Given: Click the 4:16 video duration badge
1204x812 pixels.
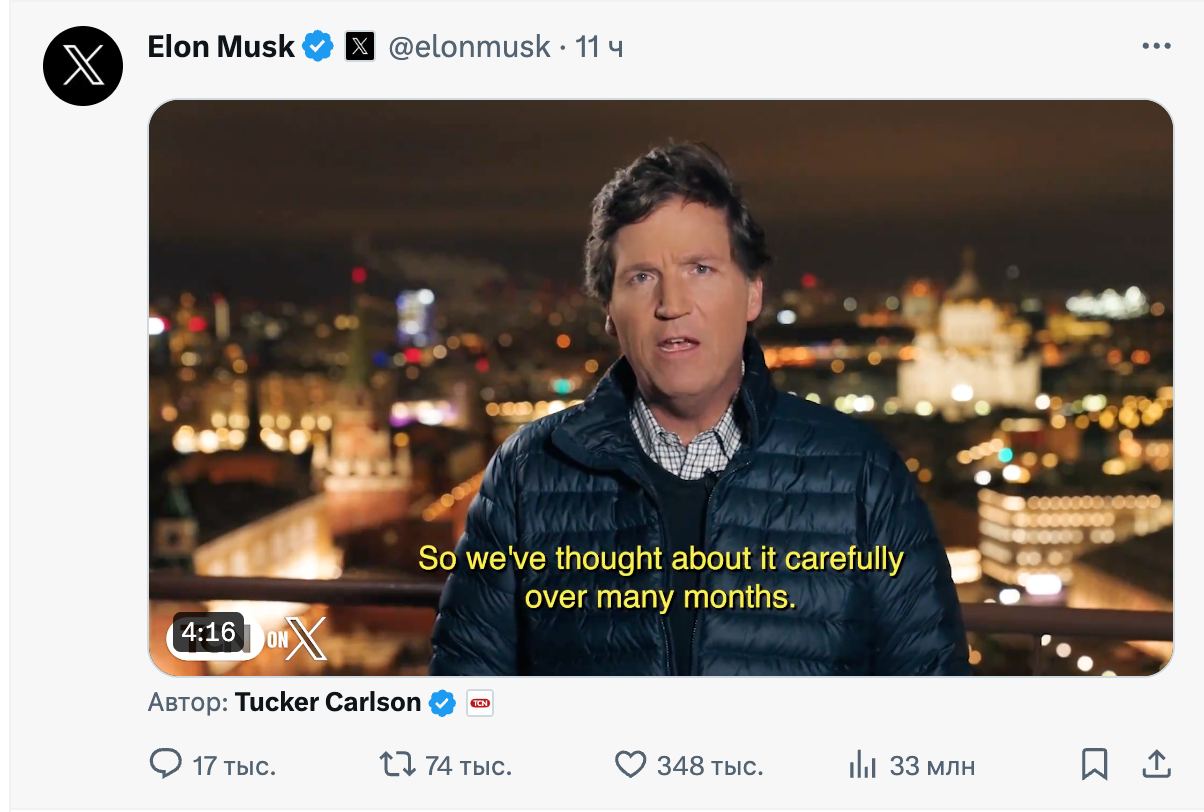Looking at the screenshot, I should [x=209, y=632].
